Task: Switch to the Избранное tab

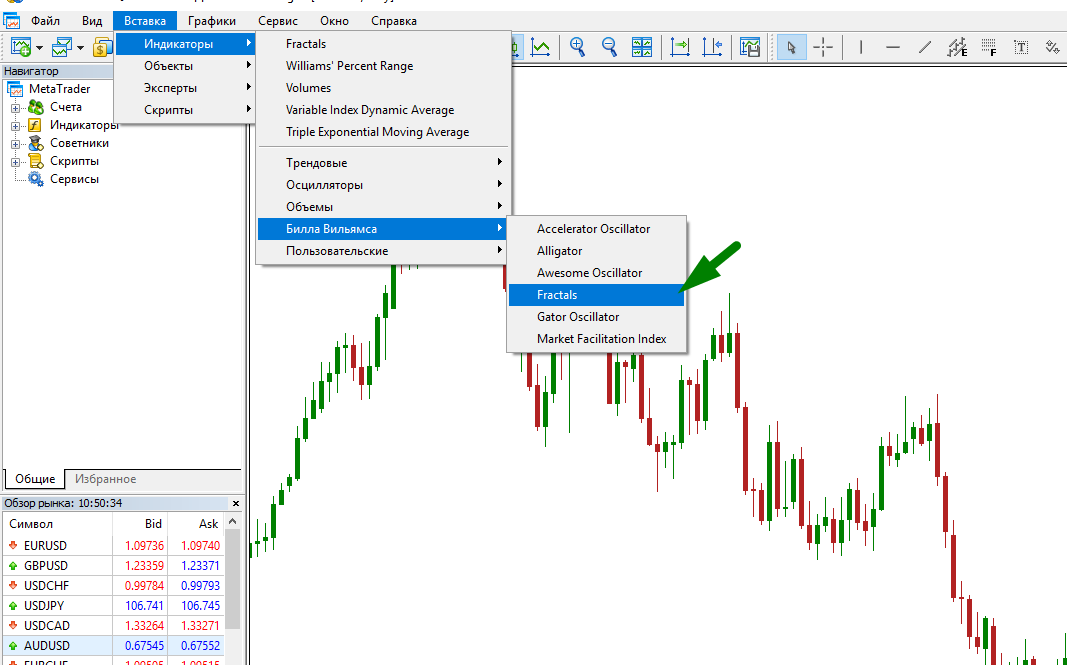Action: [x=105, y=479]
